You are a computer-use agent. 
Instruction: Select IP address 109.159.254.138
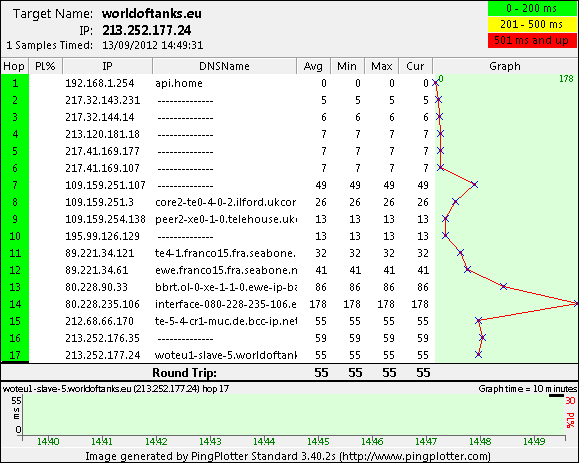pos(105,219)
